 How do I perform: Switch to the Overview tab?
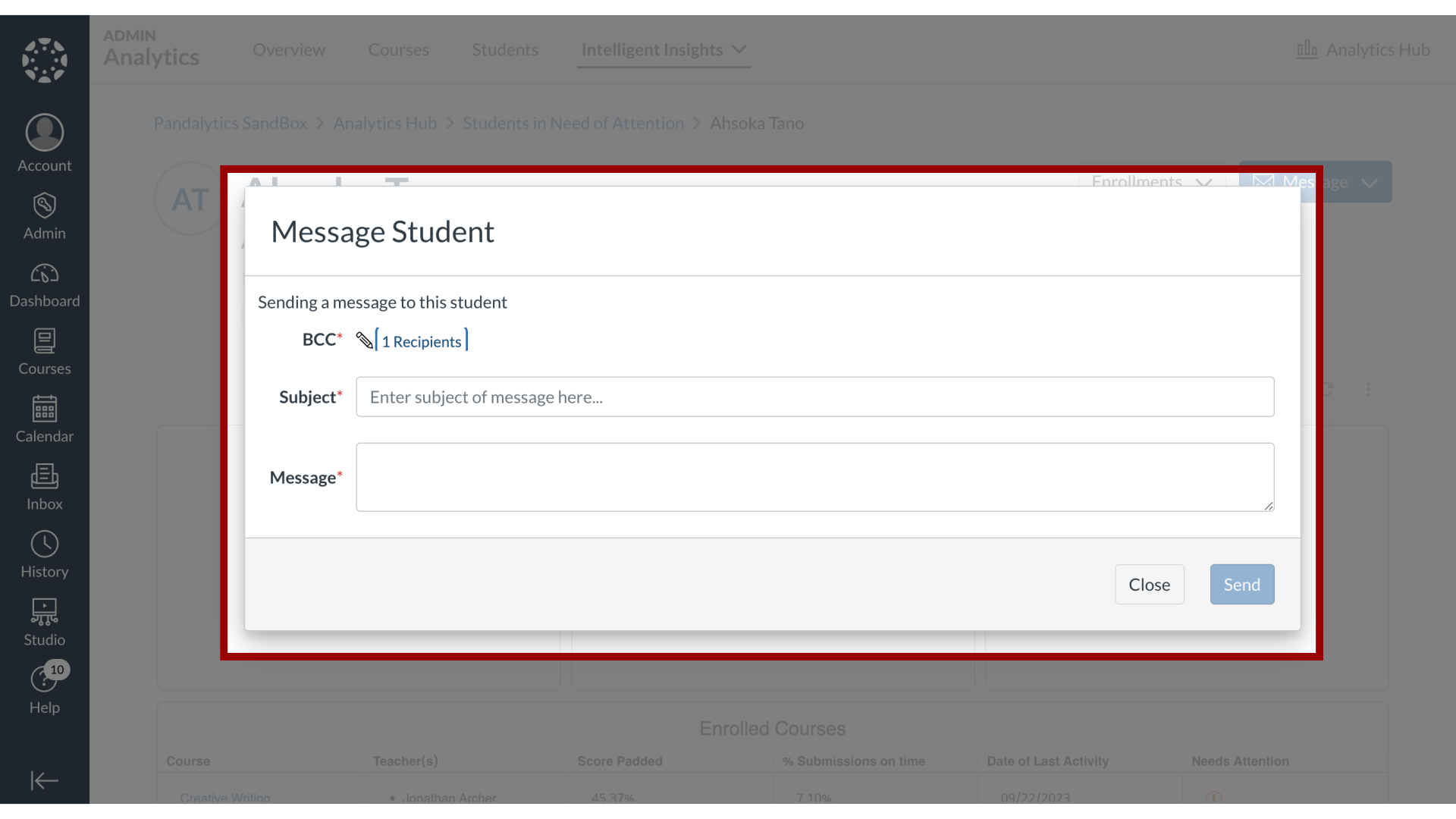point(289,50)
